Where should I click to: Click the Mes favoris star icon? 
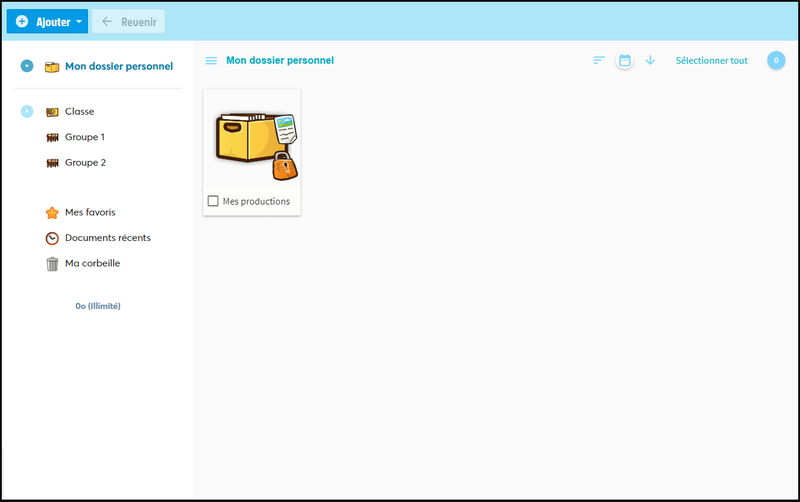[52, 213]
